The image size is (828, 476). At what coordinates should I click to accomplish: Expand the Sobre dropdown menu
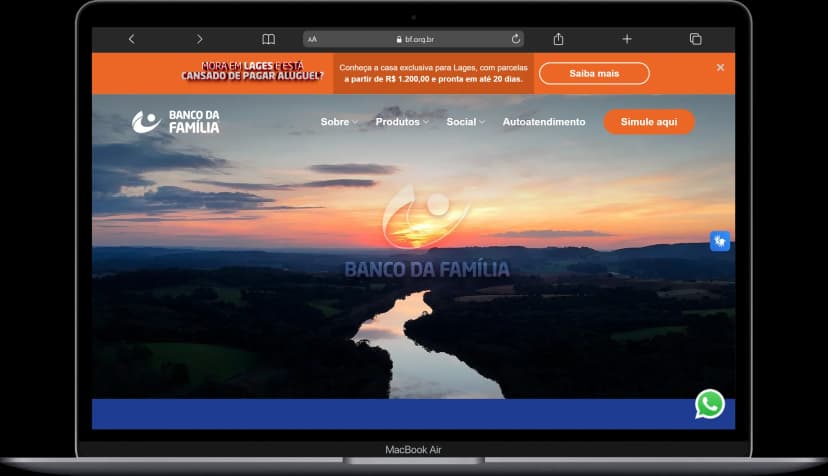click(338, 122)
